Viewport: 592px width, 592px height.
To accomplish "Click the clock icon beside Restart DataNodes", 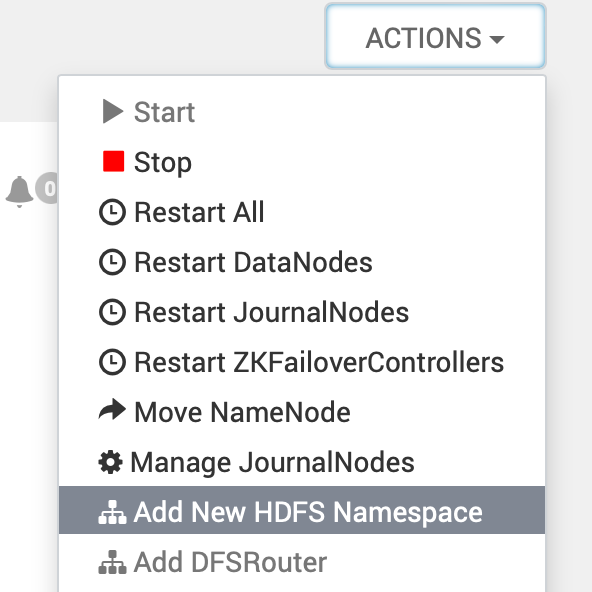I will coord(112,262).
